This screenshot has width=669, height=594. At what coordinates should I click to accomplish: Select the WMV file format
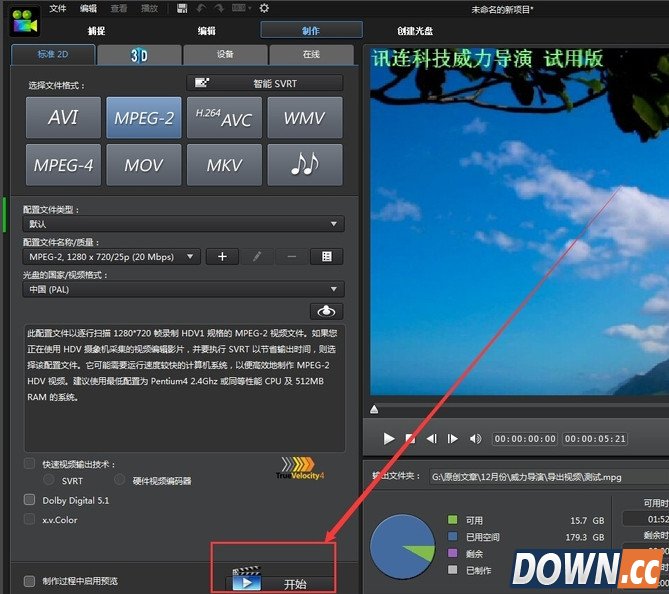305,117
